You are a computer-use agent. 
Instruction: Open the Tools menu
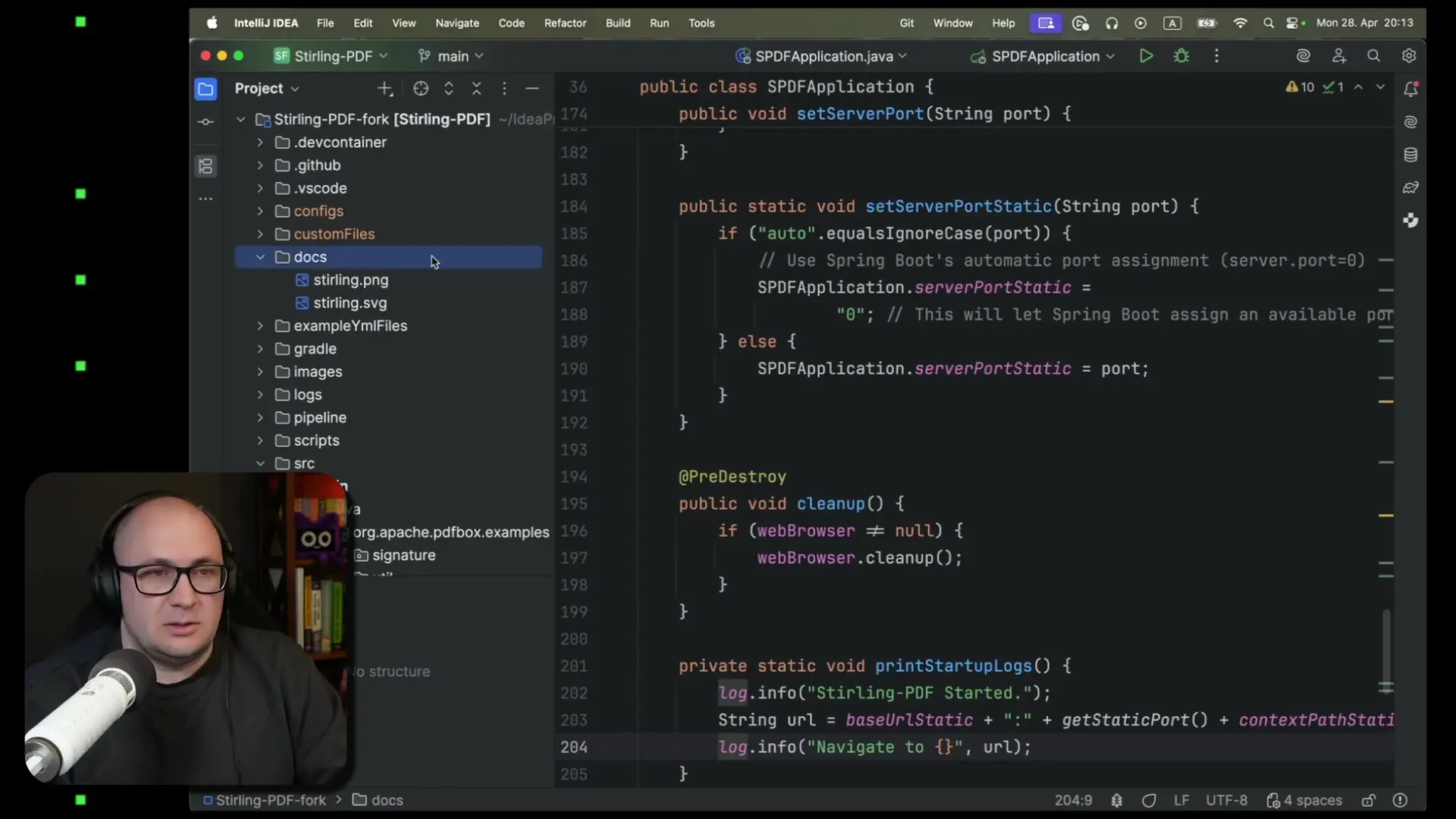[x=701, y=24]
